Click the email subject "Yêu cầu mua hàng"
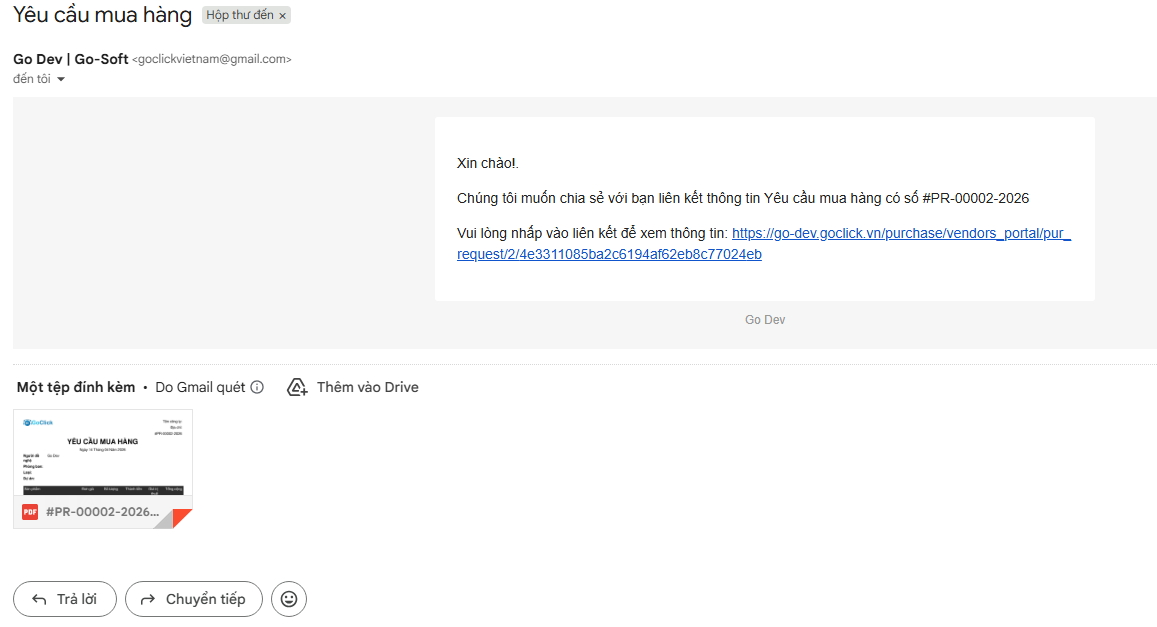The width and height of the screenshot is (1157, 627). pyautogui.click(x=102, y=16)
